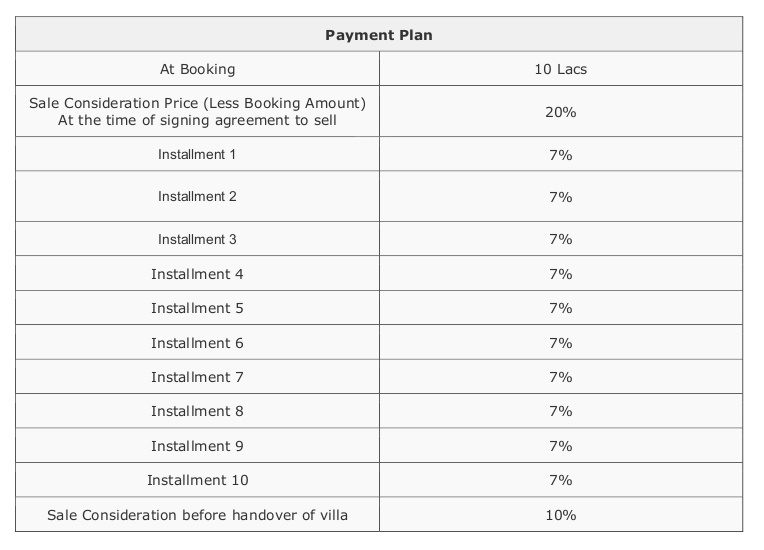Click the Payment Plan table header

(x=379, y=35)
